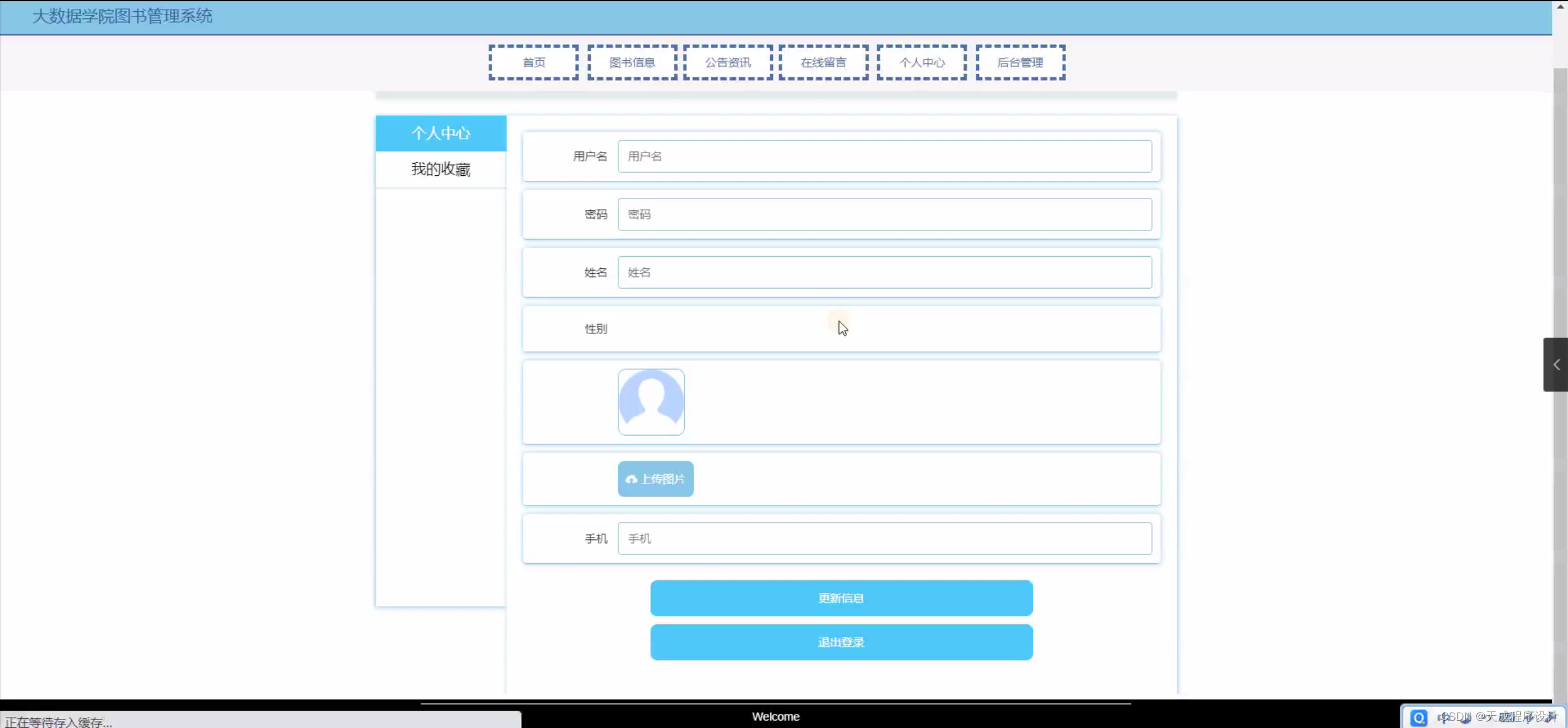
Task: Open 我的收藏 in the sidebar
Action: 441,169
